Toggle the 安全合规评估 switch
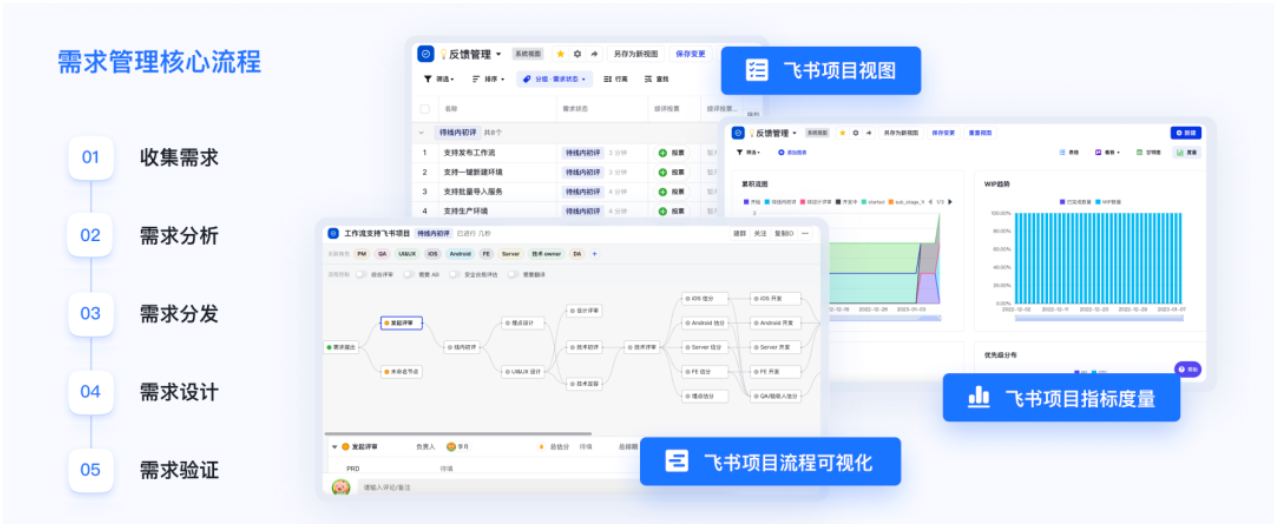1274x526 pixels. point(455,273)
